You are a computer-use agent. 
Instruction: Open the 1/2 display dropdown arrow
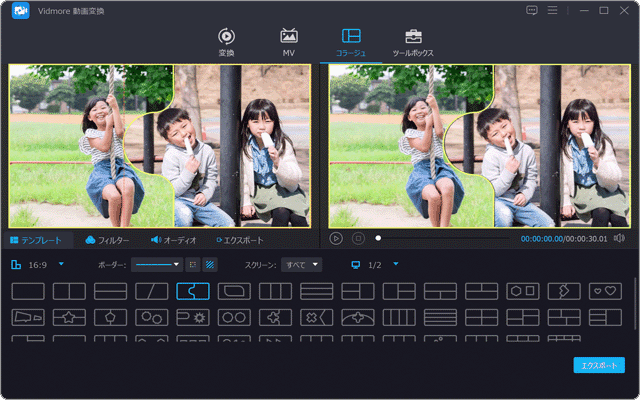[396, 264]
